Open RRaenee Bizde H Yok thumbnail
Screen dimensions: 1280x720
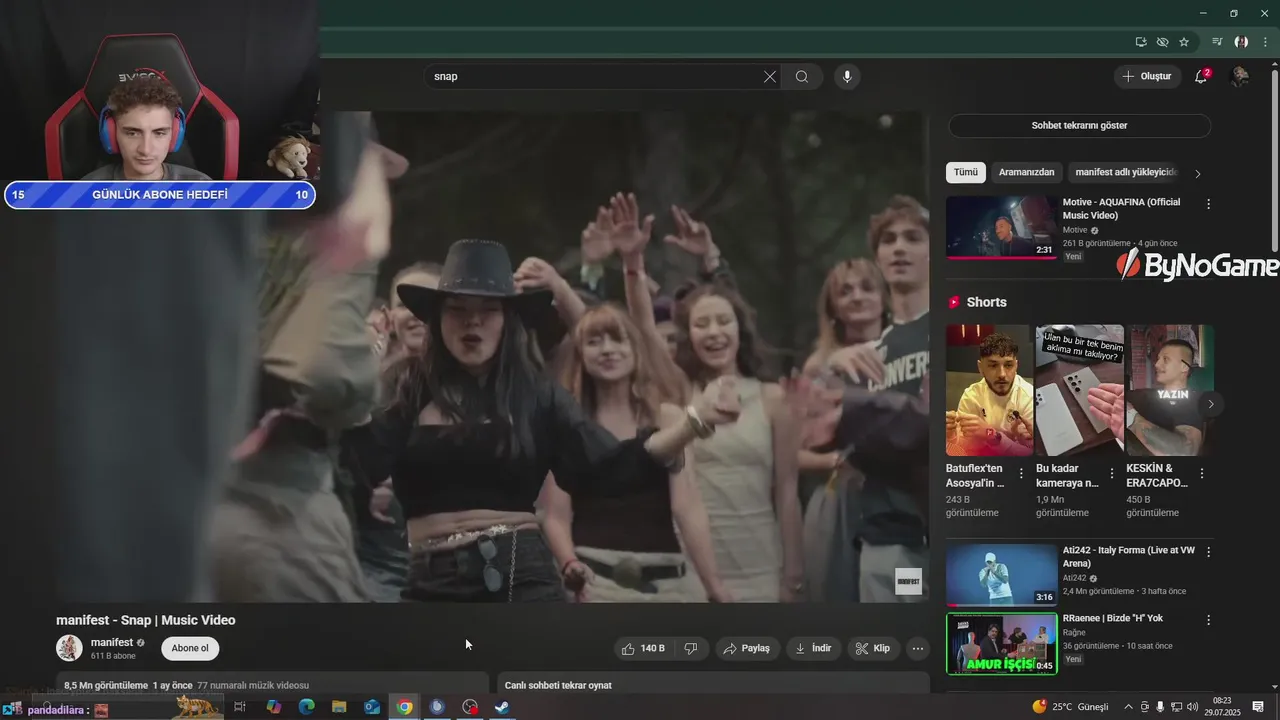point(1001,644)
